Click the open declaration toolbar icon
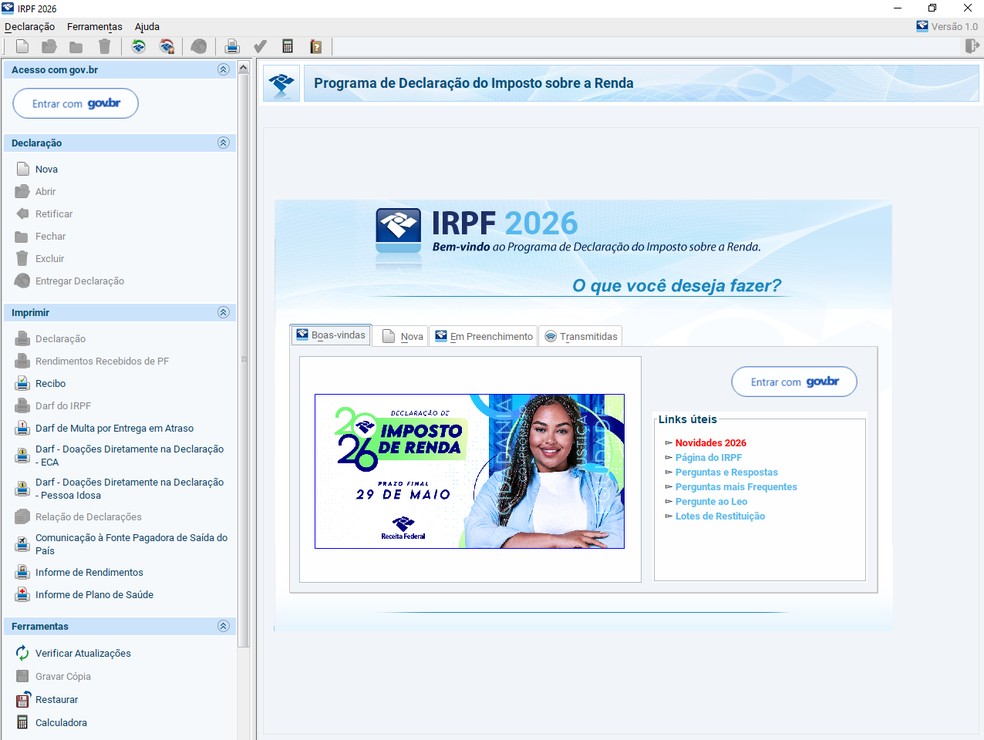Screen dimensions: 984x740 pyautogui.click(x=49, y=46)
